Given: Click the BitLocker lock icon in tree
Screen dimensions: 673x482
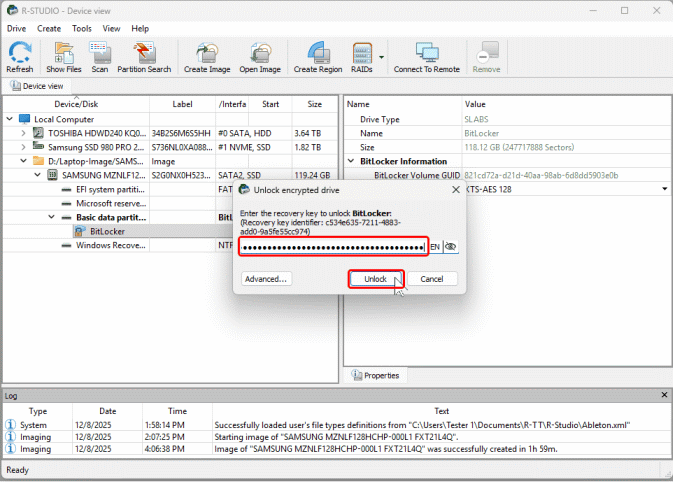Looking at the screenshot, I should click(x=79, y=231).
